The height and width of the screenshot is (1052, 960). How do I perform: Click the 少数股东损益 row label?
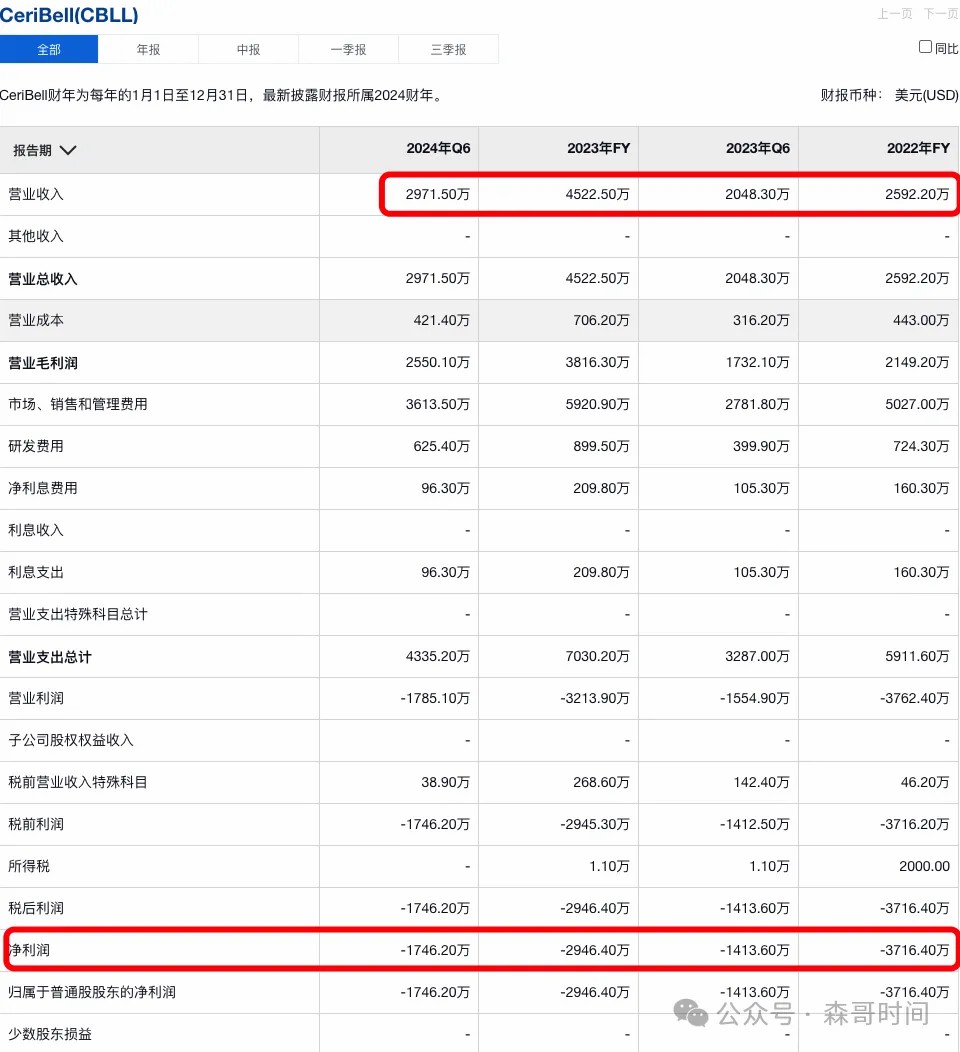[x=50, y=1035]
